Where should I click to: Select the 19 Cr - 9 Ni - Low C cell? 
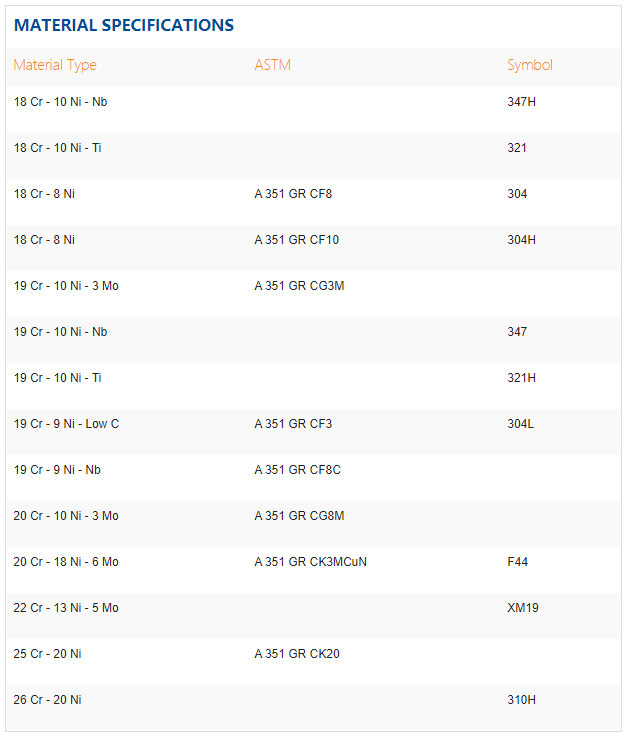[66, 424]
